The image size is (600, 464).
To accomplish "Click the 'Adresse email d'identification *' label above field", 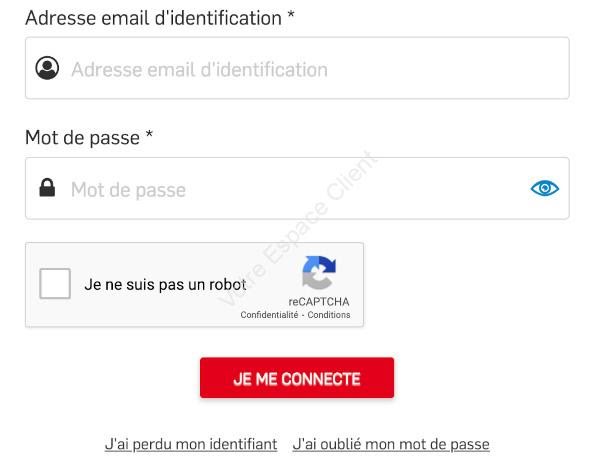I will click(x=160, y=18).
